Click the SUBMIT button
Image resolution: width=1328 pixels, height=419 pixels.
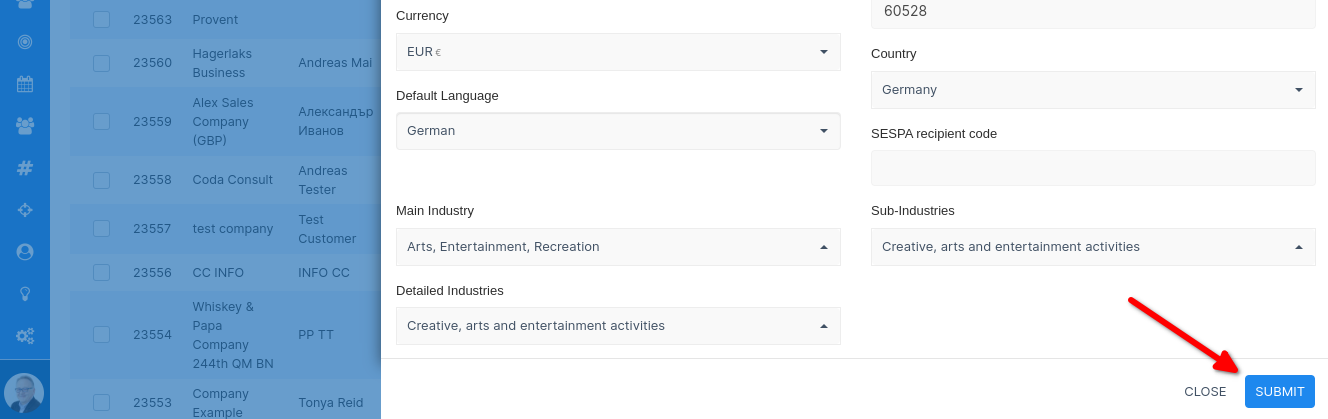(1279, 392)
